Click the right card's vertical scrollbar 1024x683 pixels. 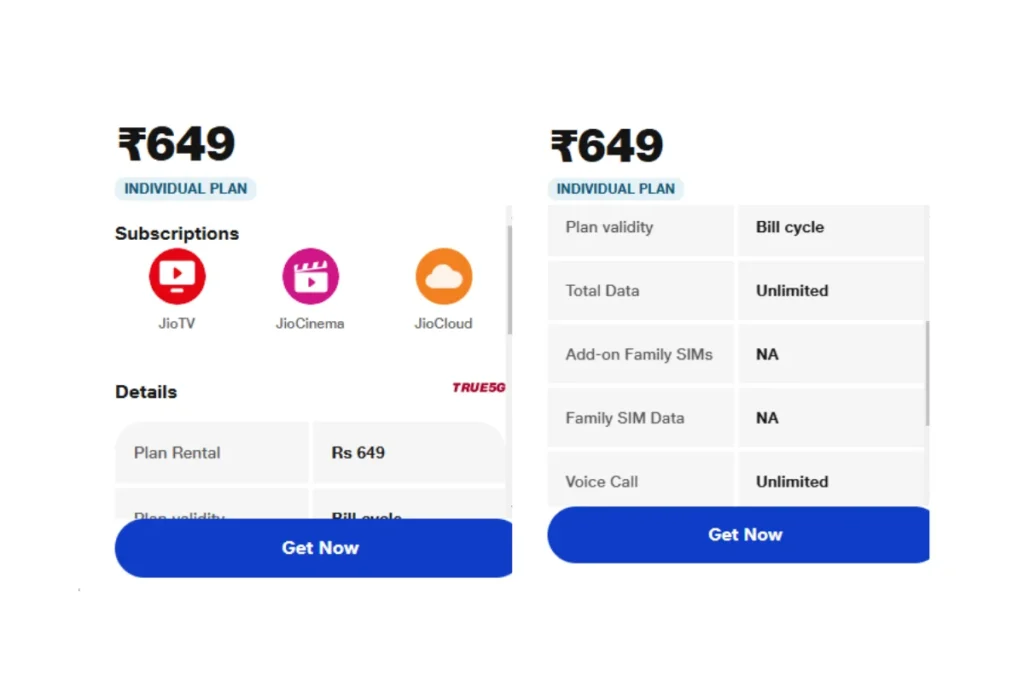pyautogui.click(x=927, y=373)
